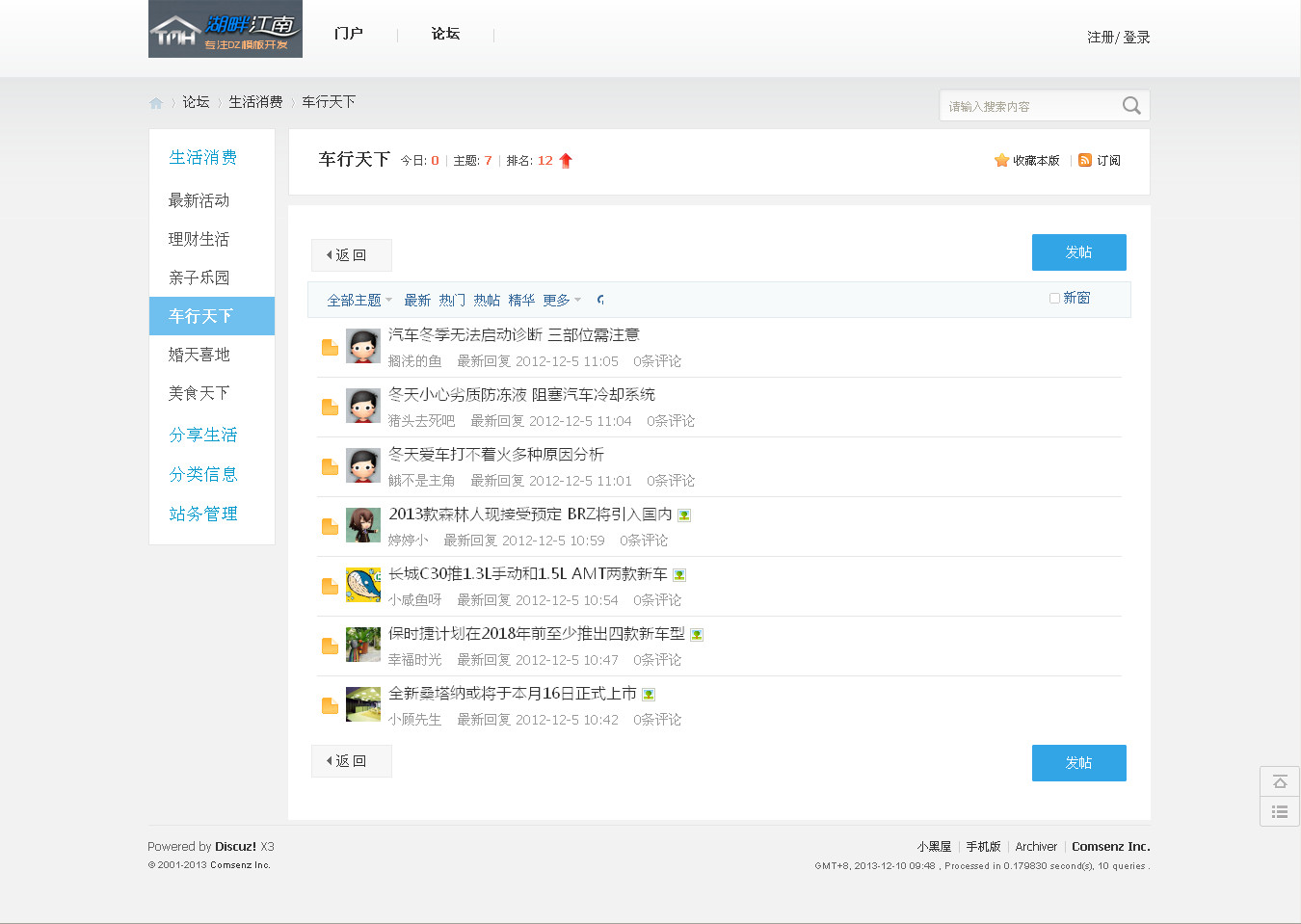The width and height of the screenshot is (1301, 924).
Task: Expand the 全部主题 dropdown
Action: 359,300
